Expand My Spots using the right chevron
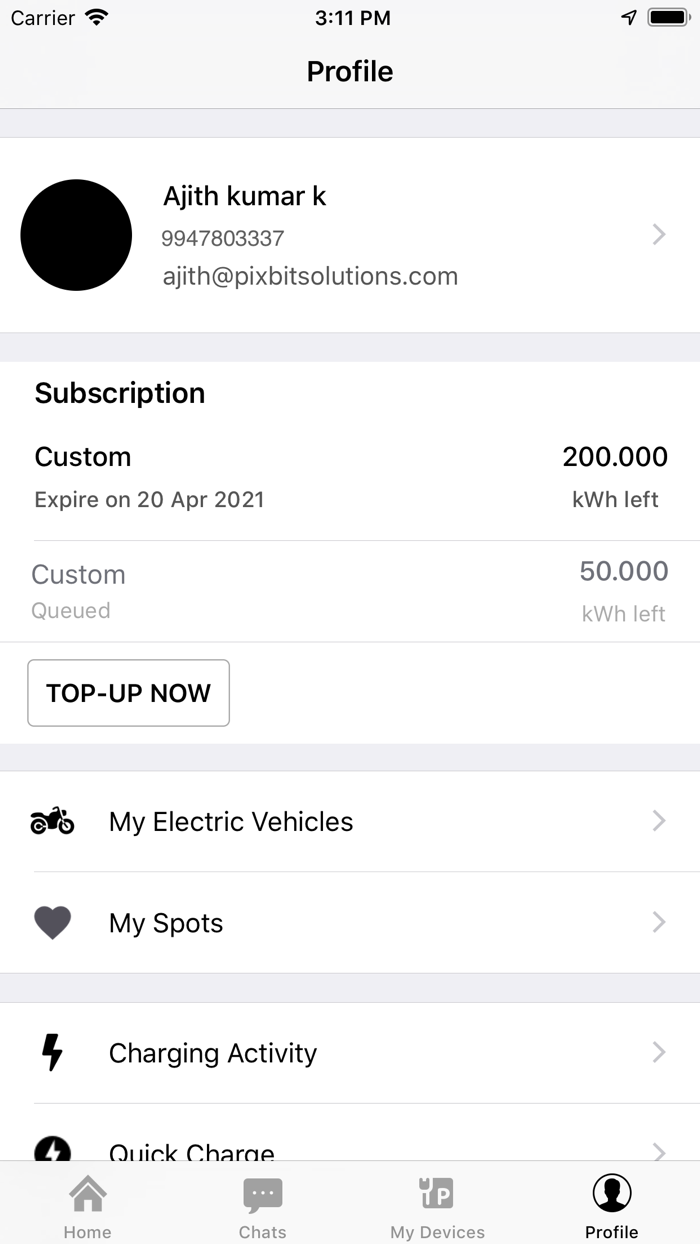Image resolution: width=700 pixels, height=1244 pixels. 659,922
